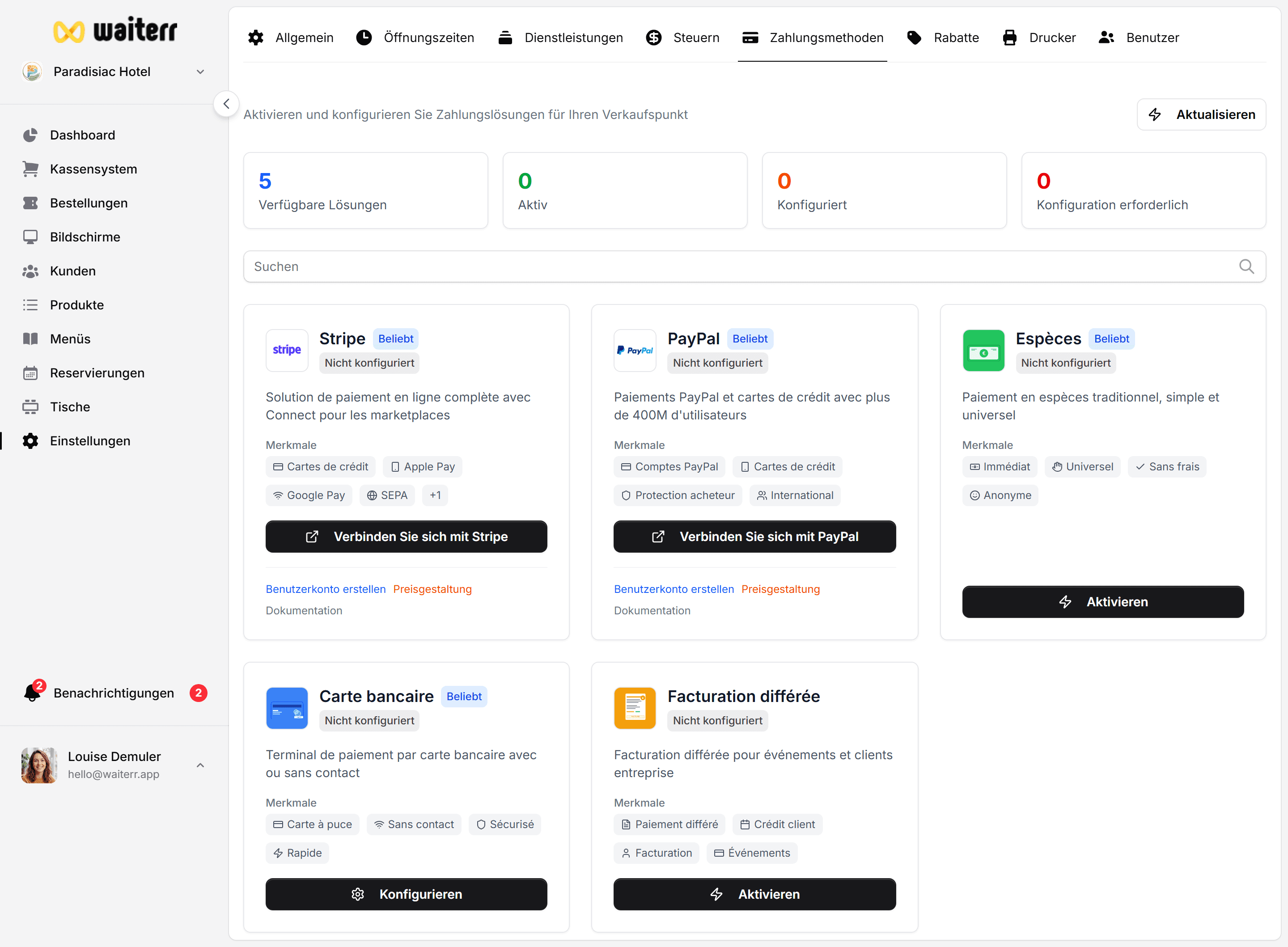Click the Paradisiac Hotel avatar

coord(32,72)
